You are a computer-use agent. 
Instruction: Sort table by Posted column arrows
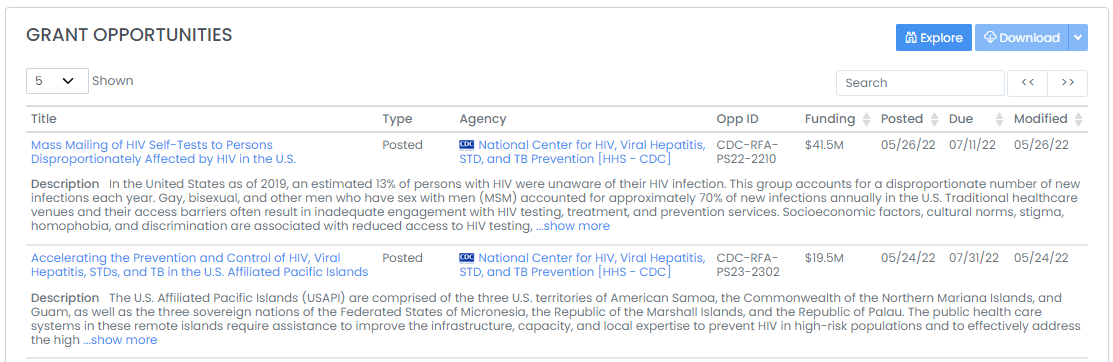934,119
